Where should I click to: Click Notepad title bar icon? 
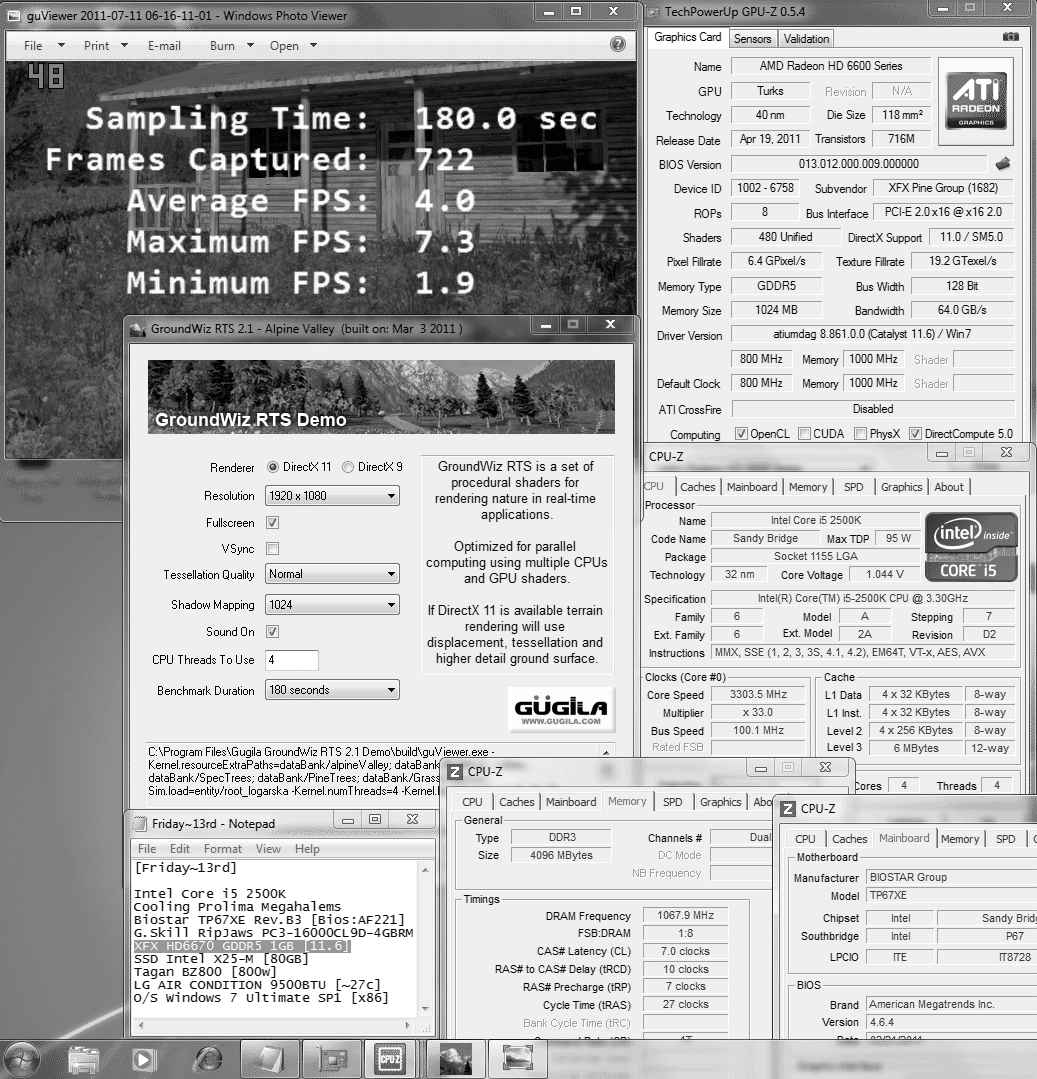pyautogui.click(x=140, y=824)
